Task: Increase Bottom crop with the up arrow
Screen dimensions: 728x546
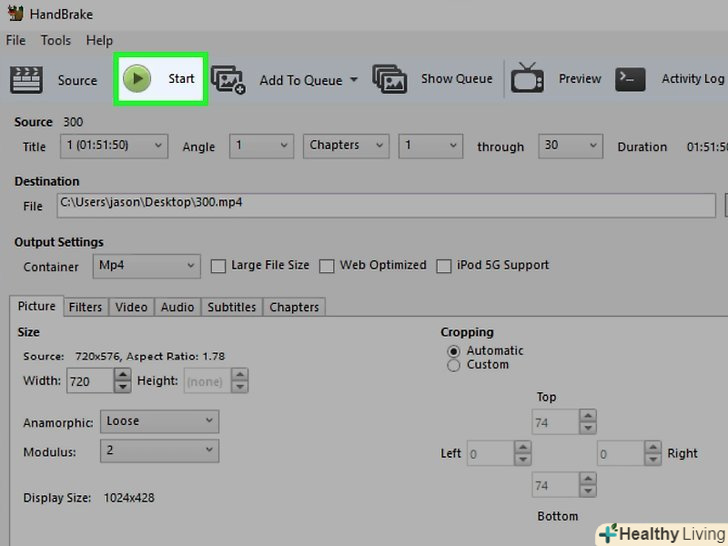Action: (x=588, y=479)
